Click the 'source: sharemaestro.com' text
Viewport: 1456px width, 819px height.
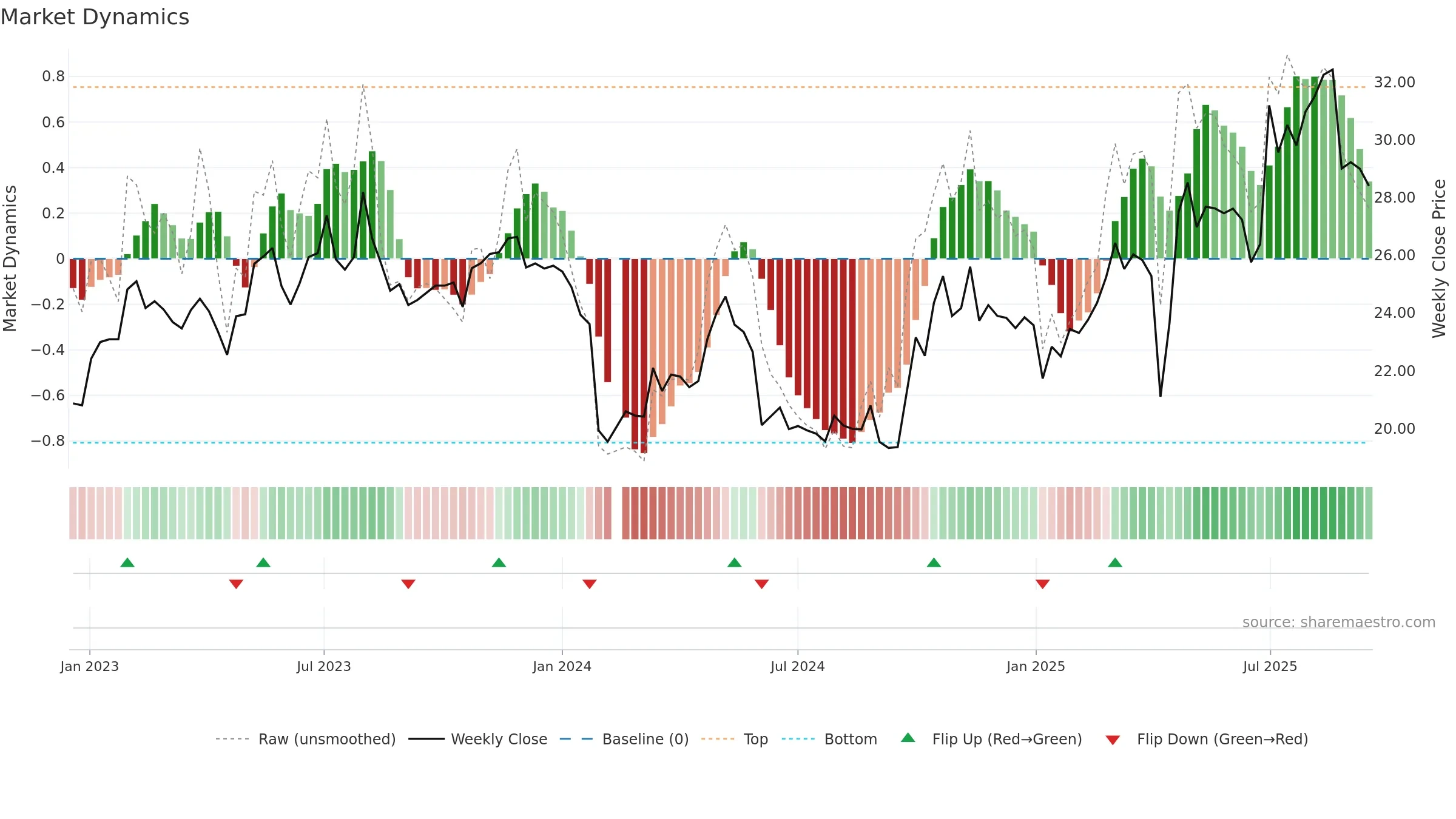click(1339, 622)
